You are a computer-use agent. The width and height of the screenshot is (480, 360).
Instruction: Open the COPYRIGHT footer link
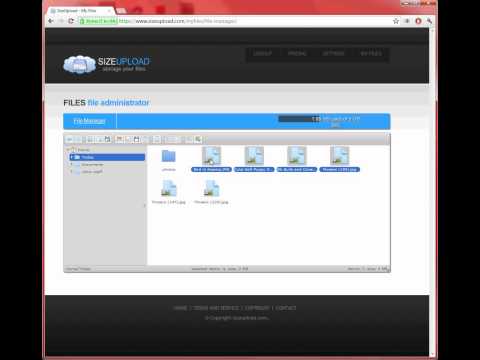tap(257, 308)
